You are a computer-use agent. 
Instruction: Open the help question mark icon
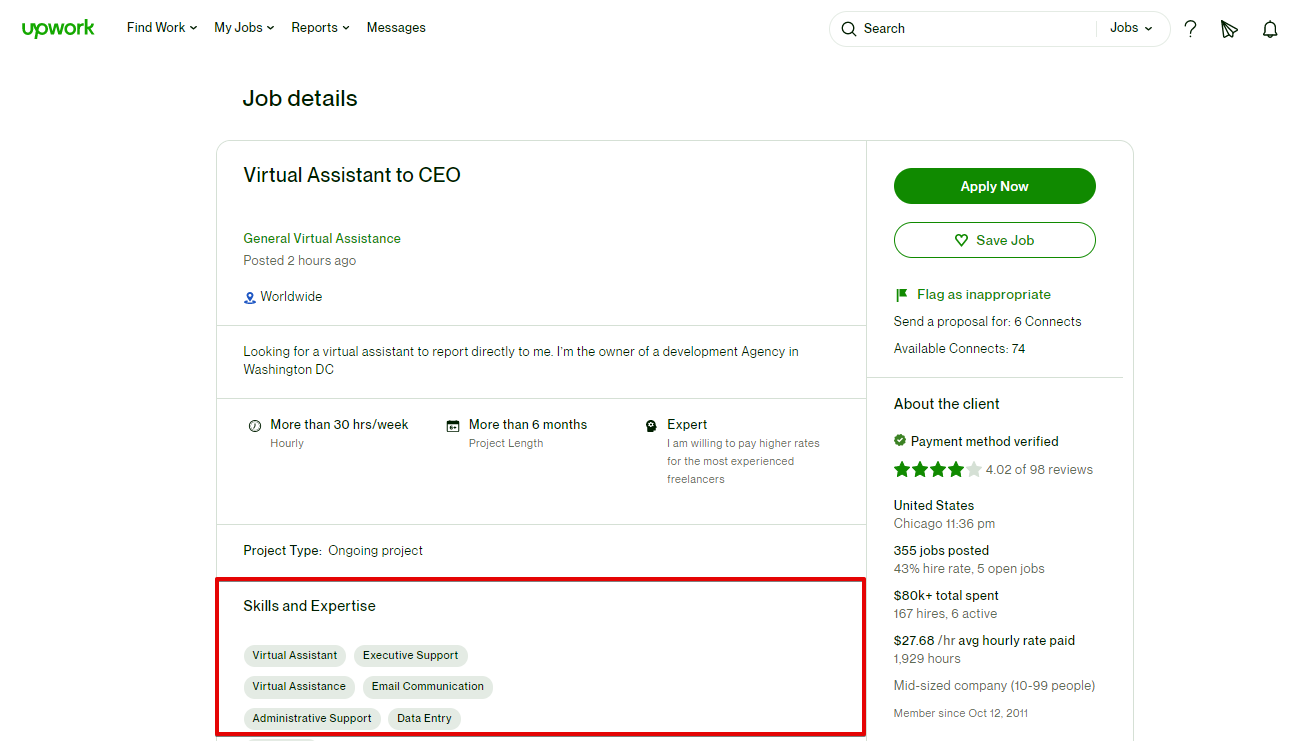(x=1190, y=29)
